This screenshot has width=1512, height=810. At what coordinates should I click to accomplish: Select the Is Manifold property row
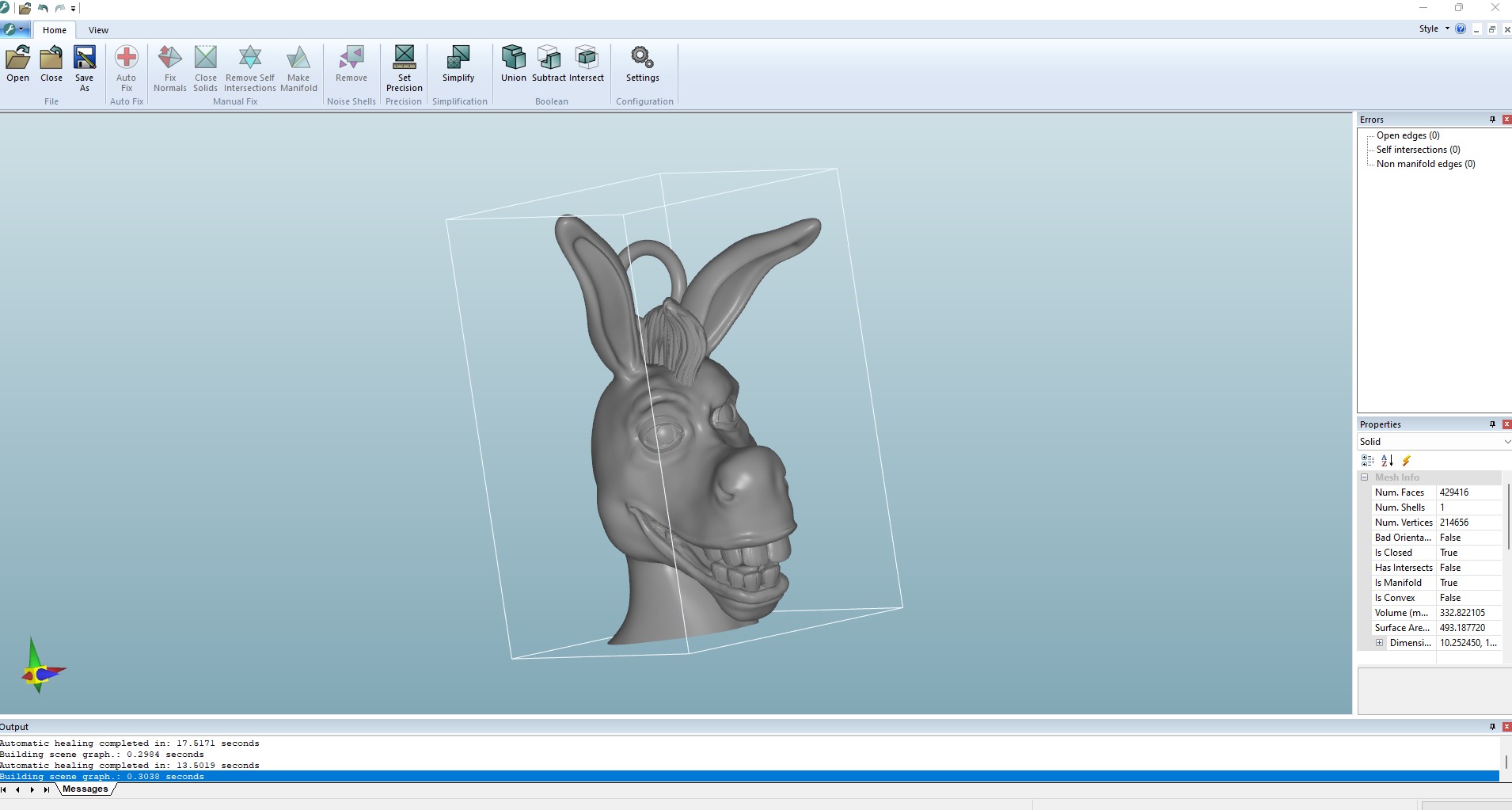(1437, 583)
